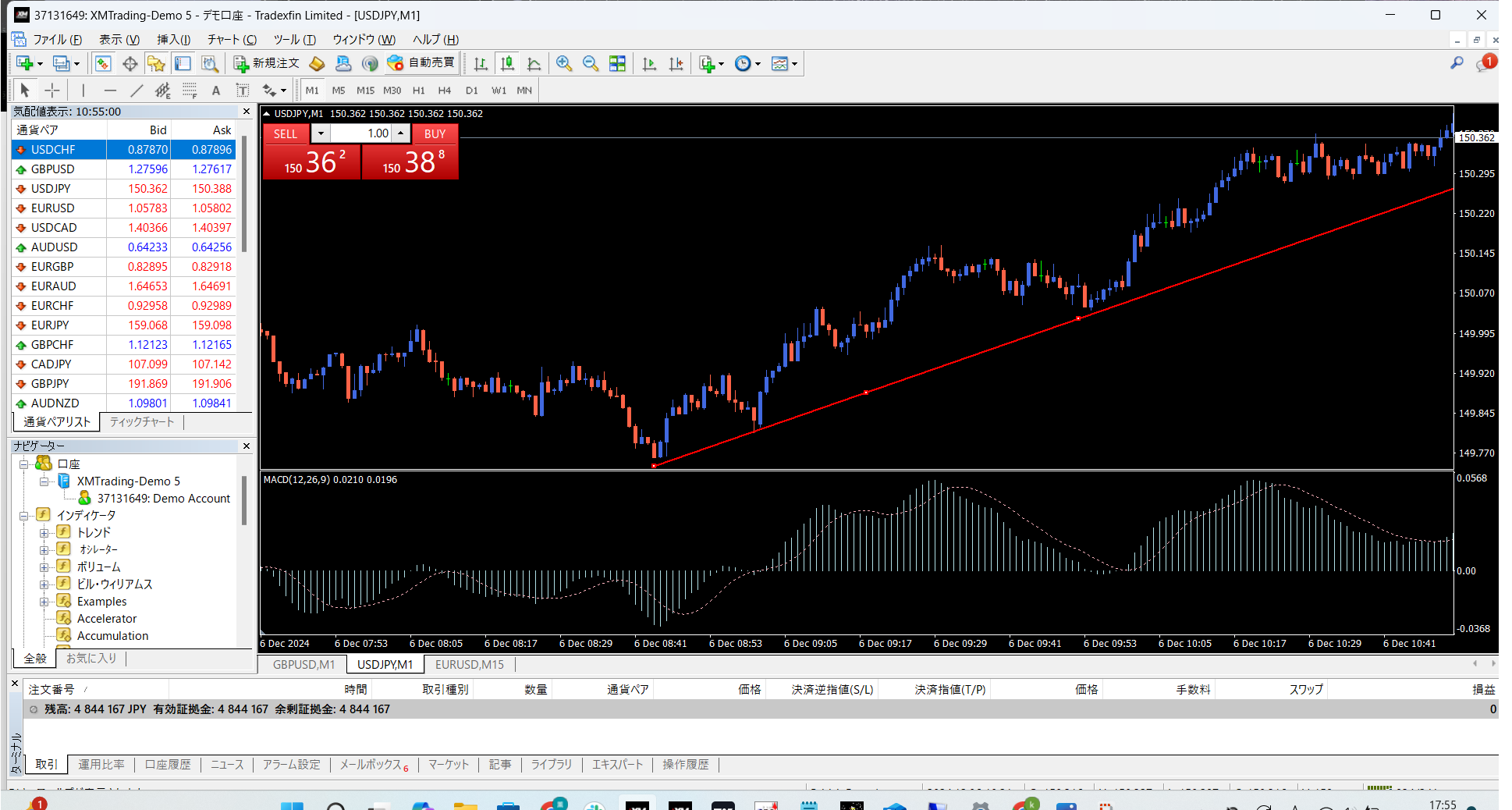This screenshot has width=1512, height=810.
Task: Switch to the EURUSD,M15 chart tab
Action: tap(469, 665)
